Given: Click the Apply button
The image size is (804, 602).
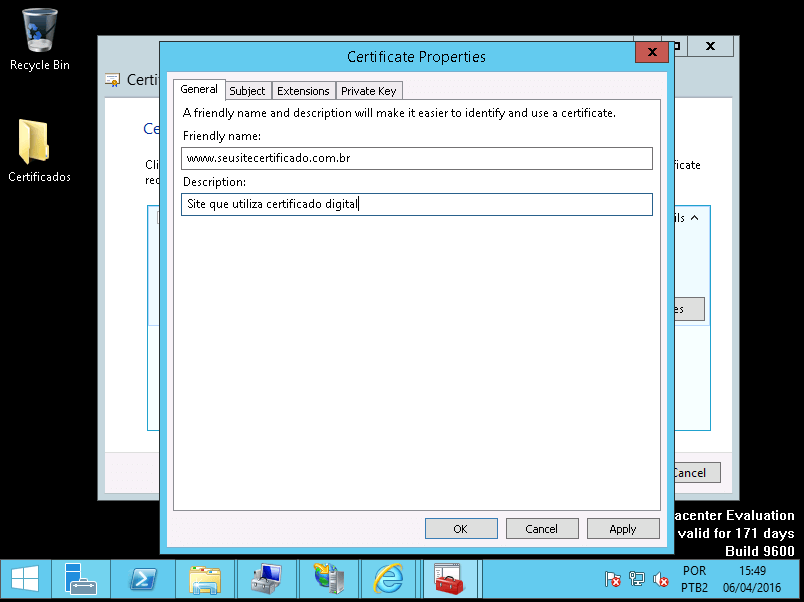Looking at the screenshot, I should point(623,529).
